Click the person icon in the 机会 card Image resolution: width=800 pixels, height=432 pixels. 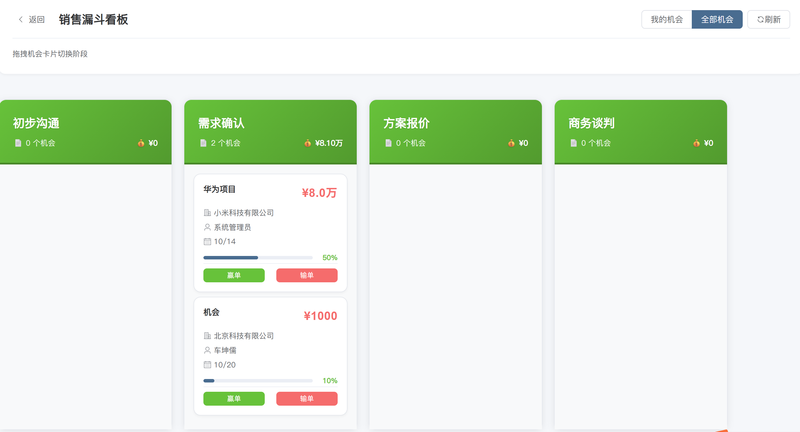(207, 350)
